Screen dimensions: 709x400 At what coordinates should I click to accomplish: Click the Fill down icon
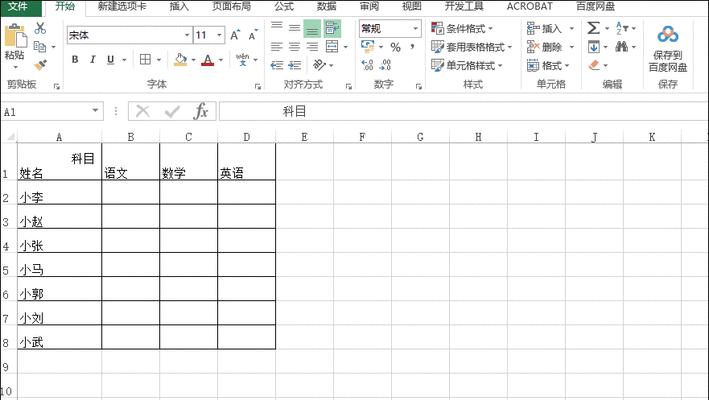[594, 47]
